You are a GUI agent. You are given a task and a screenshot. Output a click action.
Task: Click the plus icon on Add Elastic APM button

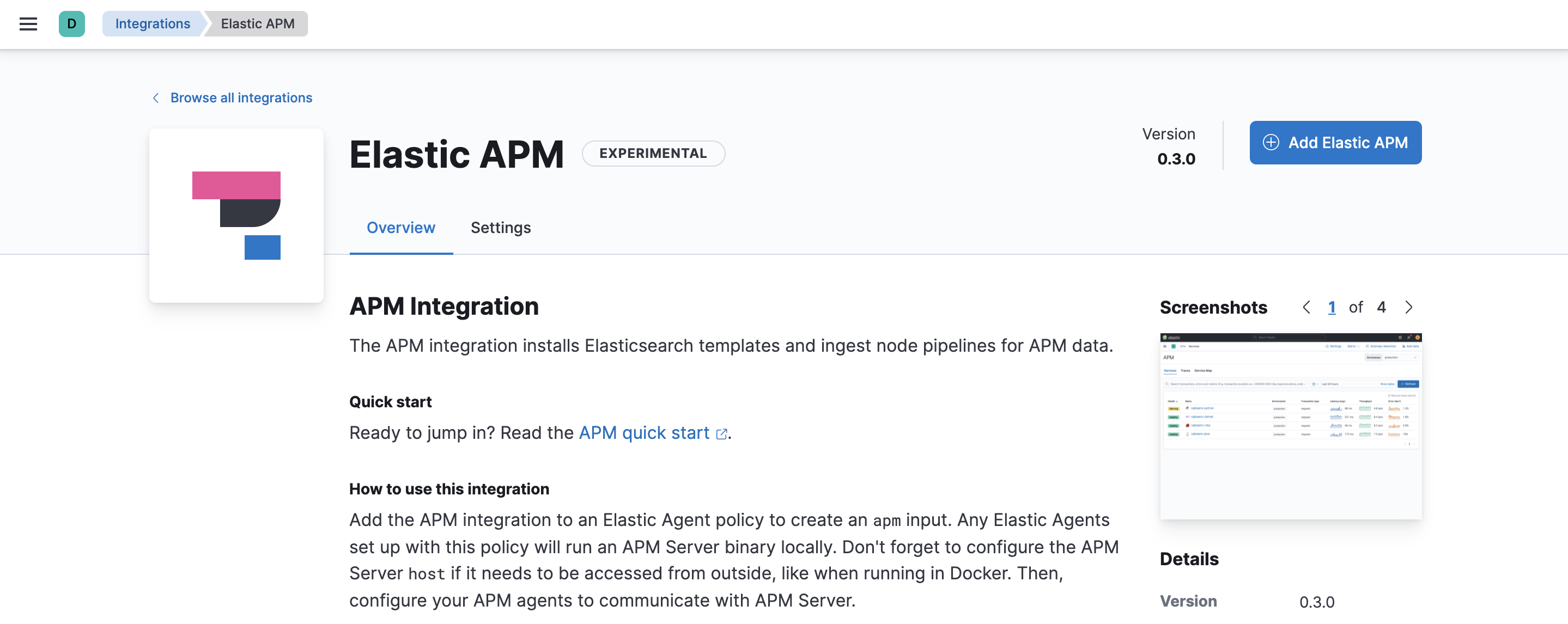coord(1271,142)
